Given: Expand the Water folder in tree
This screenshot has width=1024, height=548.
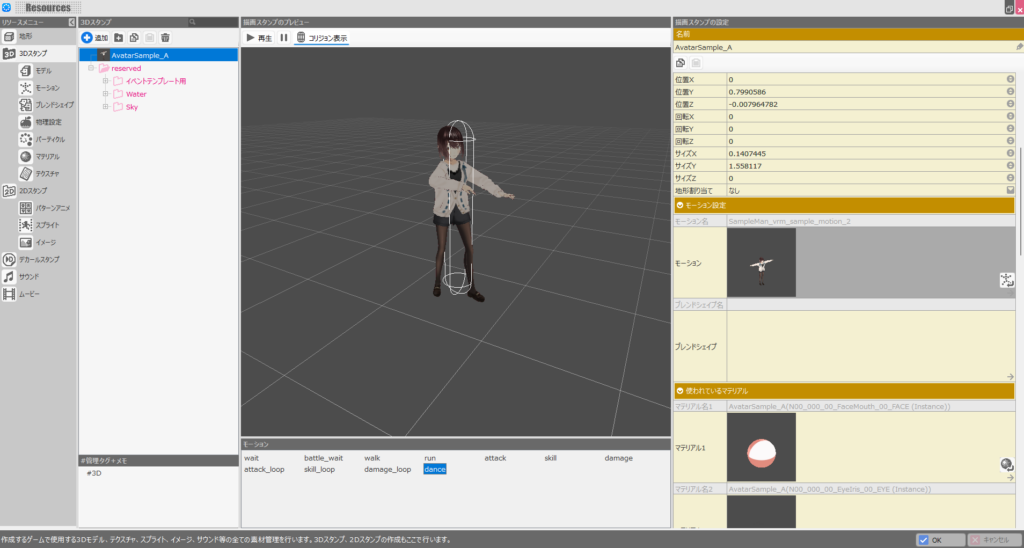Looking at the screenshot, I should point(105,94).
